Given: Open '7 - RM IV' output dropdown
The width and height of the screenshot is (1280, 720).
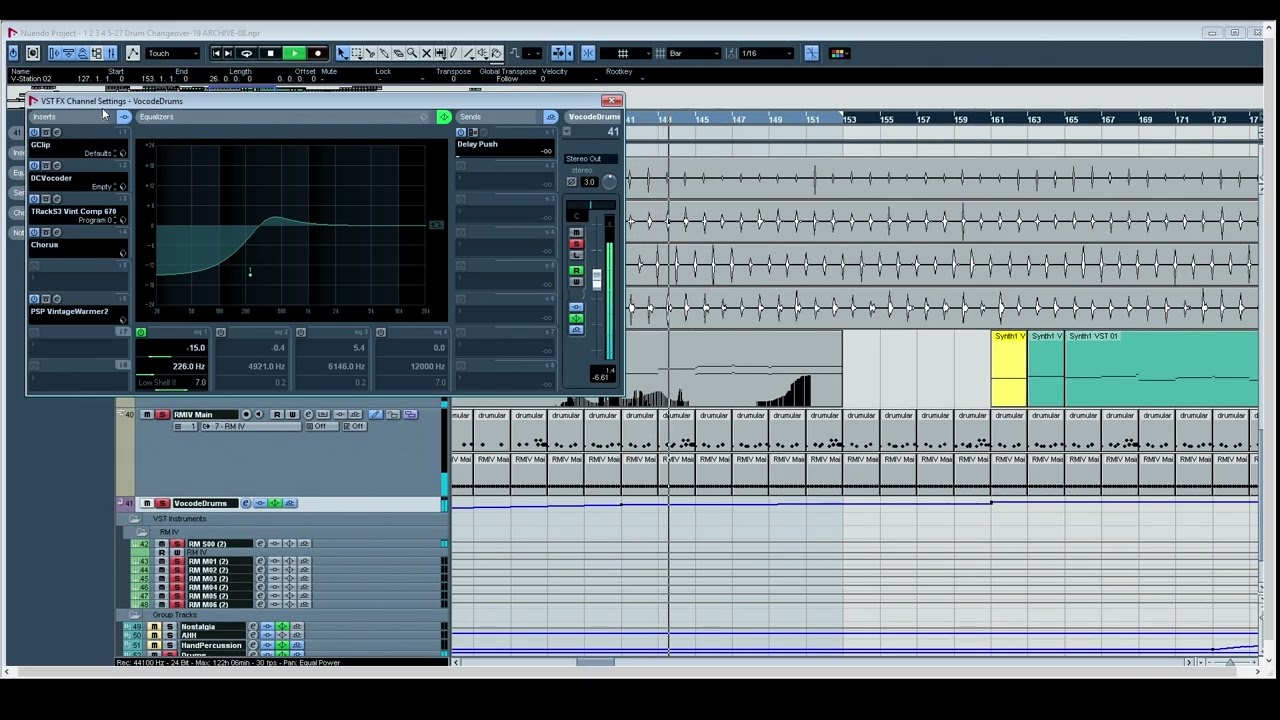Looking at the screenshot, I should click(250, 427).
